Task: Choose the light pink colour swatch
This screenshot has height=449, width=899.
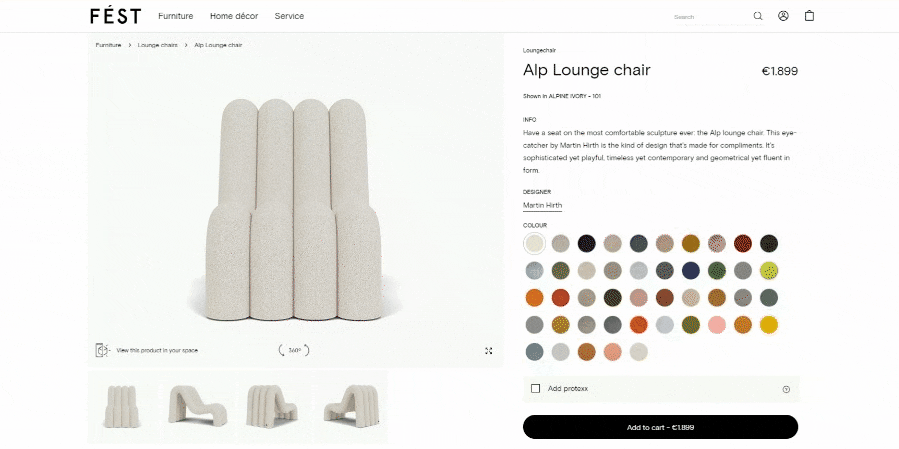Action: [717, 324]
